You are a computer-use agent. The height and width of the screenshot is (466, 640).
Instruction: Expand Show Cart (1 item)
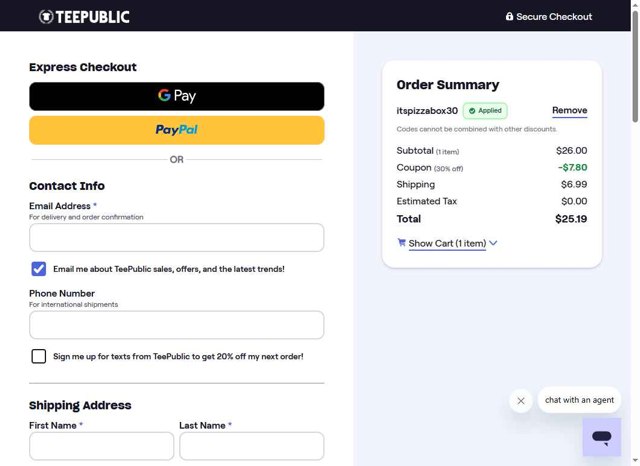pos(446,243)
